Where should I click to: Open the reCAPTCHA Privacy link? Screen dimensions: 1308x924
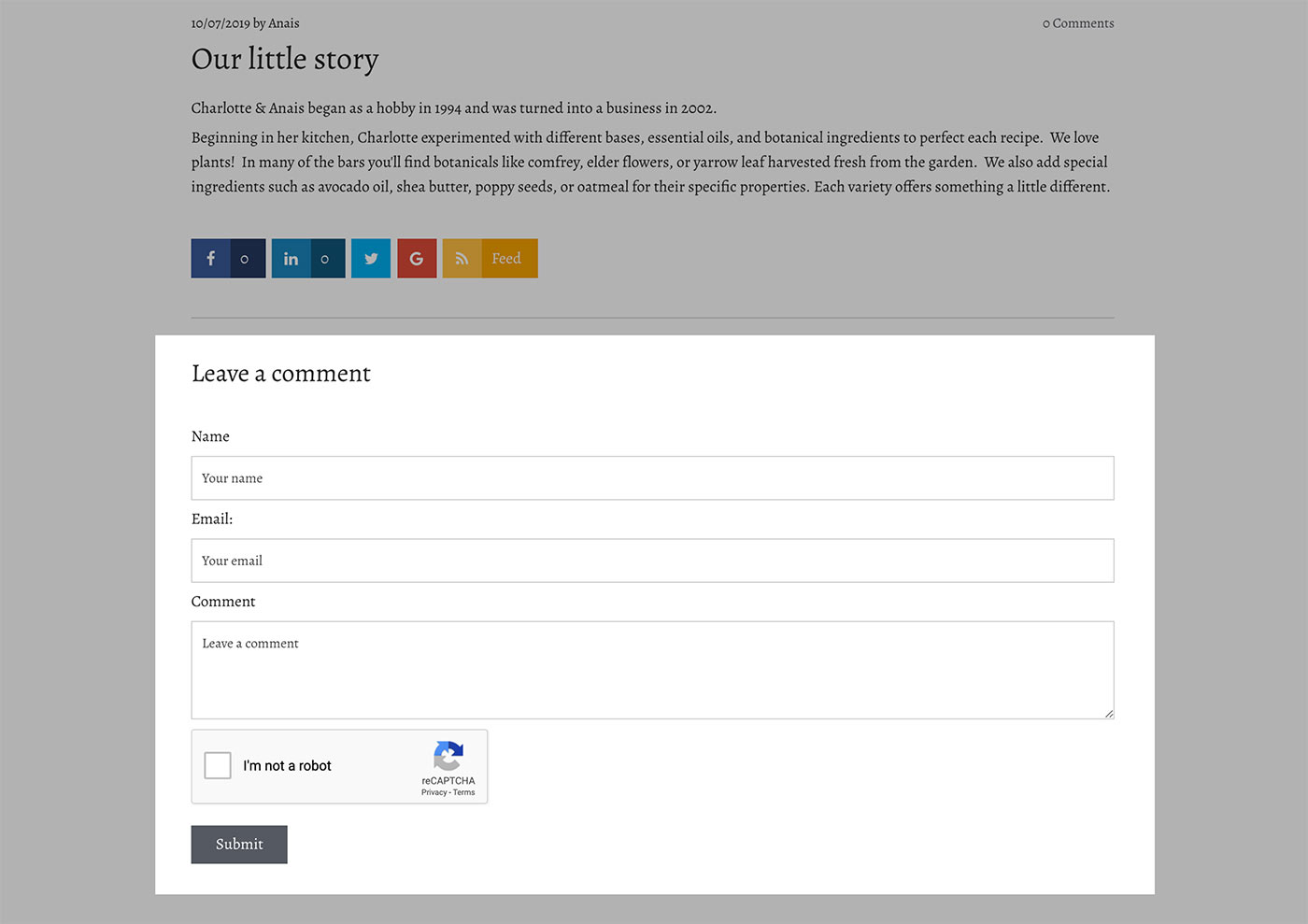click(x=434, y=792)
